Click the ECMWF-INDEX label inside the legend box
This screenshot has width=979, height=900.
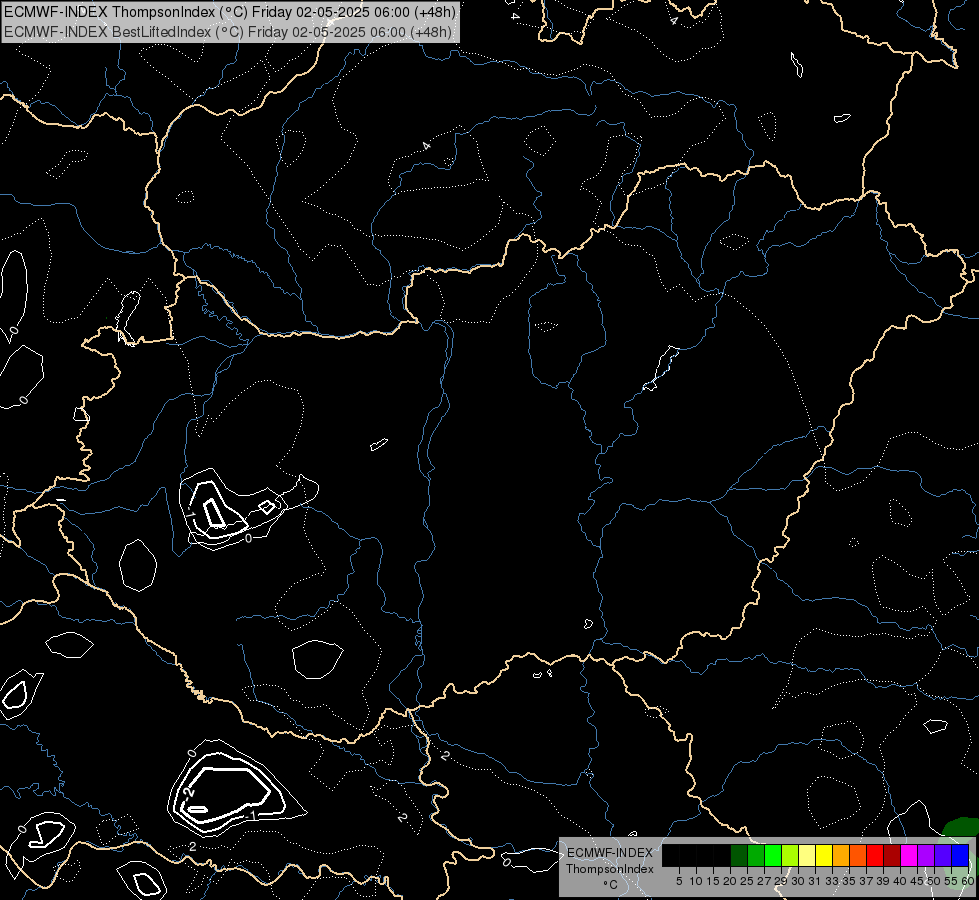pos(610,853)
